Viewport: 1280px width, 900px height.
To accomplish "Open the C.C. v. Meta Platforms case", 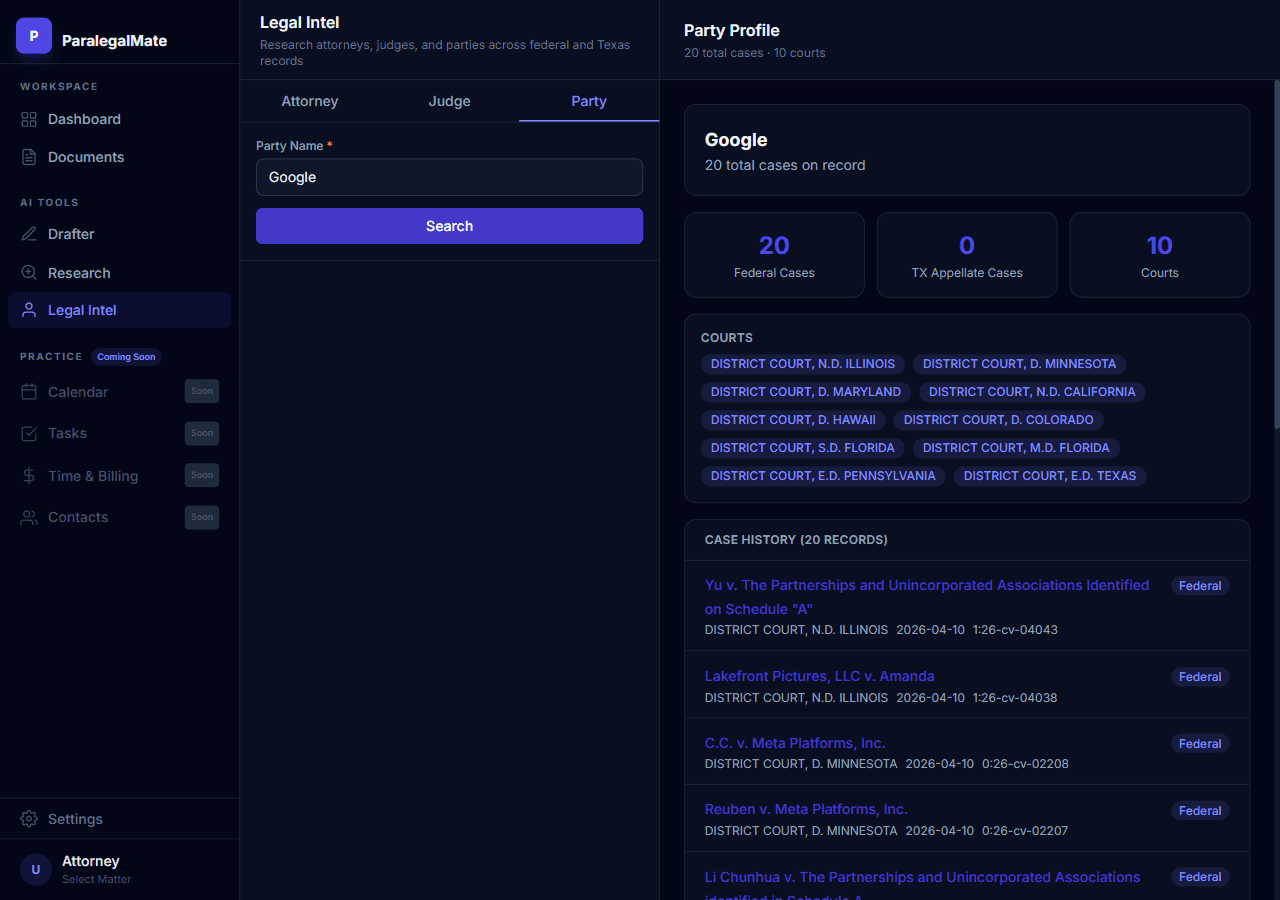I will coord(794,743).
